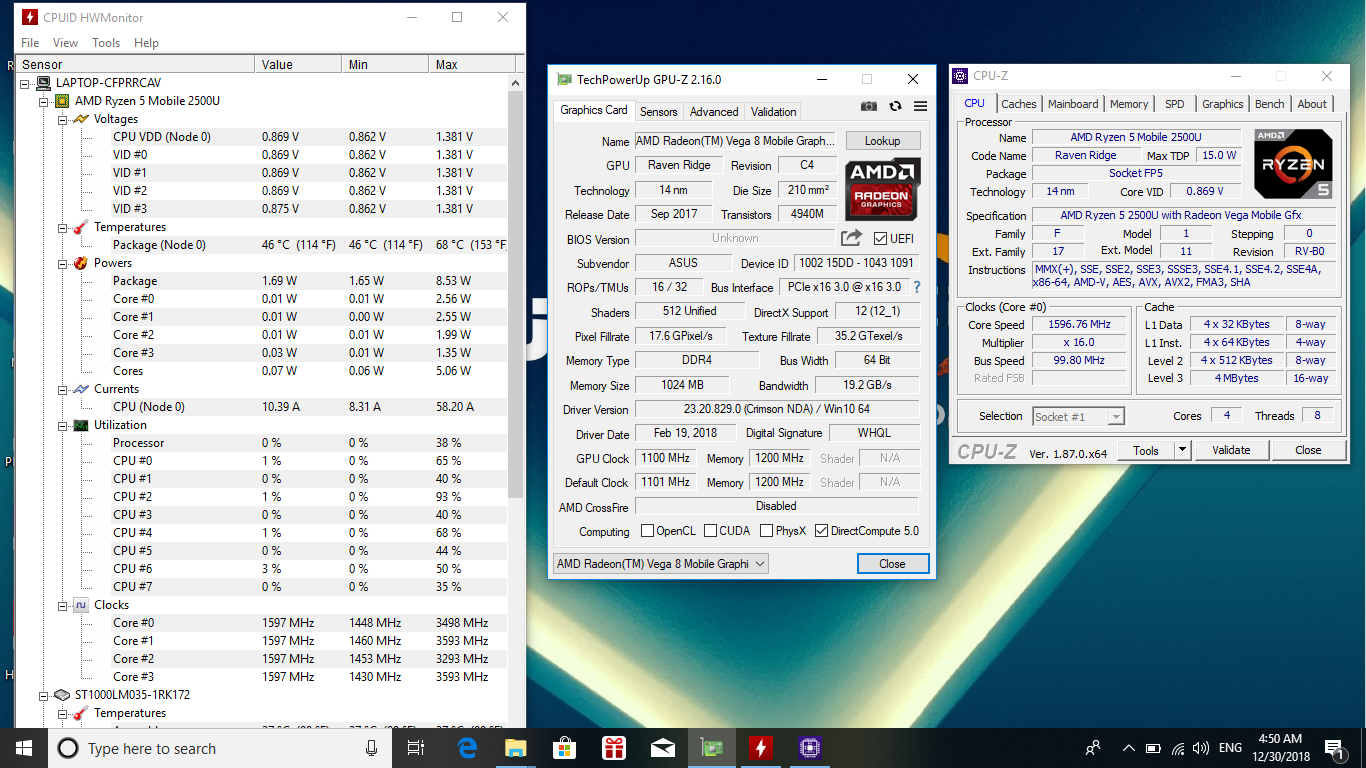This screenshot has height=768, width=1366.
Task: Click the BIOS export share icon in GPU-Z
Action: click(851, 238)
